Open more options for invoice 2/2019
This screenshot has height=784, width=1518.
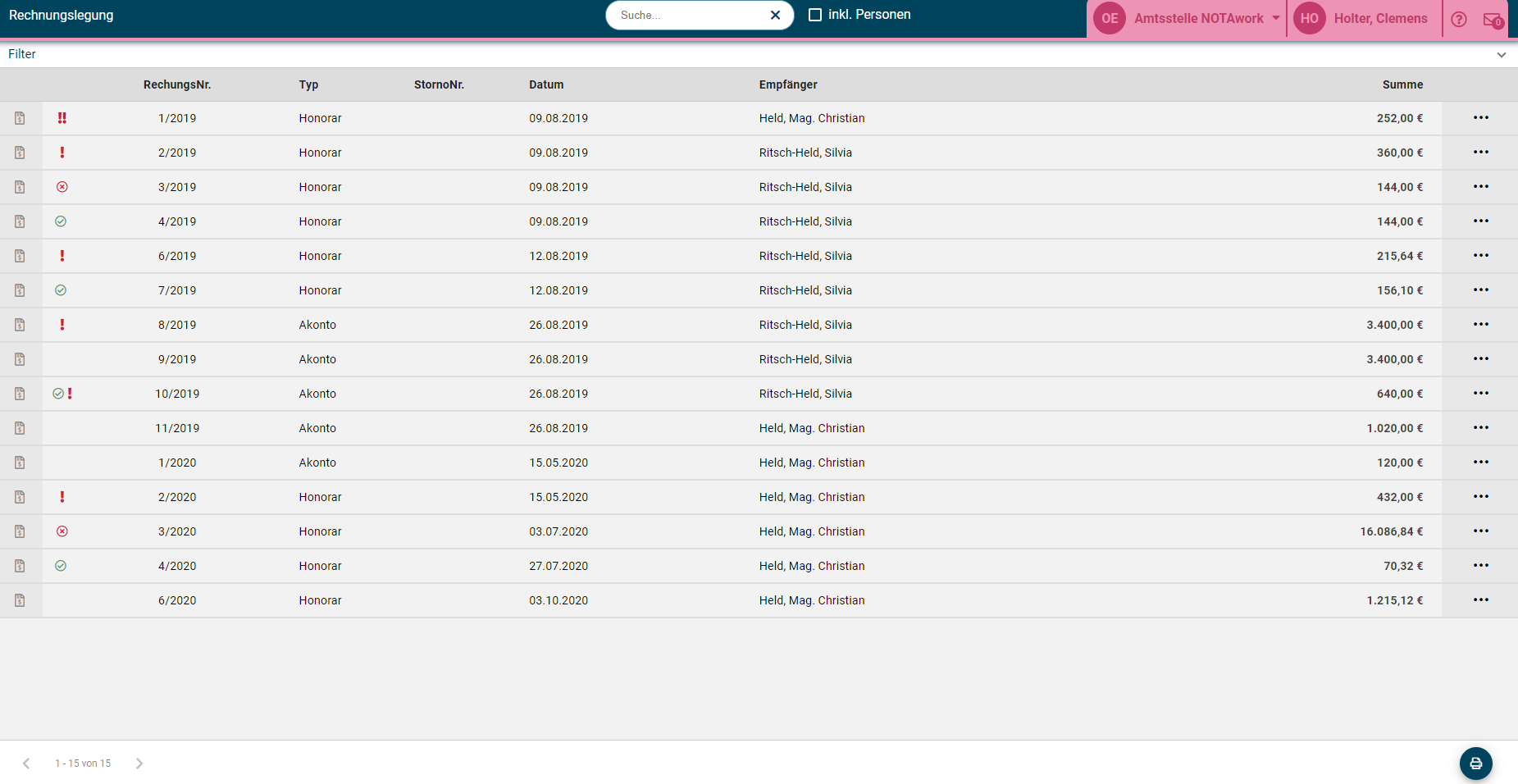click(1481, 153)
